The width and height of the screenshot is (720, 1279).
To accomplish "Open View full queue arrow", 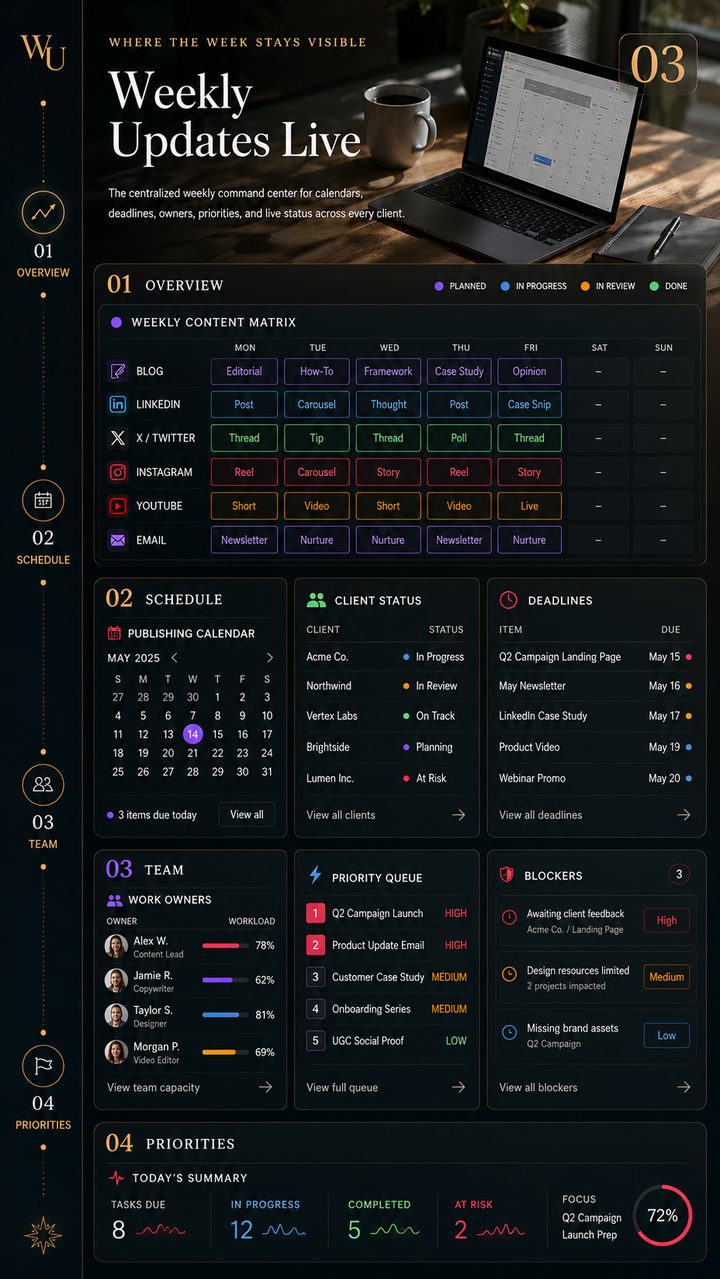I will tap(458, 1087).
